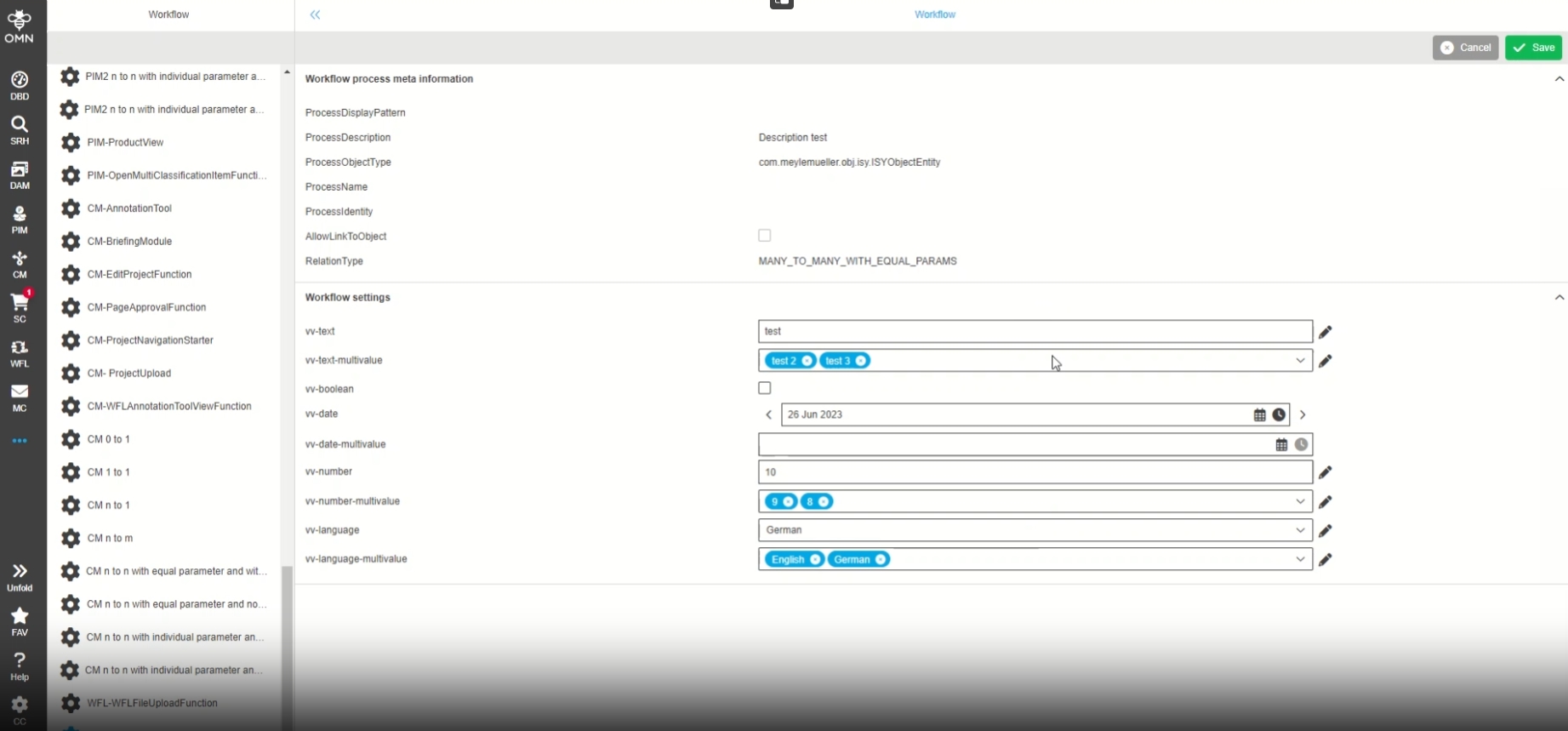Screen dimensions: 1568x731
Task: Open the MC mail module
Action: pyautogui.click(x=20, y=397)
